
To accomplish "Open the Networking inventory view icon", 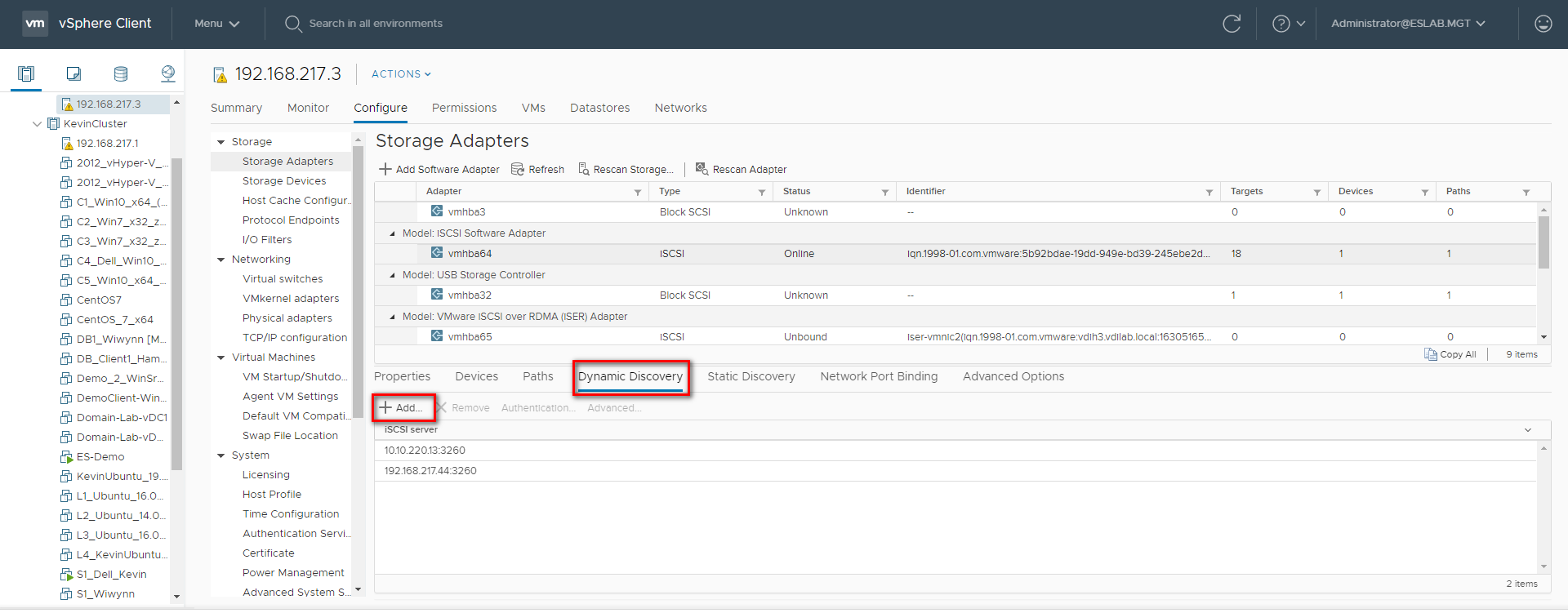I will coord(168,74).
